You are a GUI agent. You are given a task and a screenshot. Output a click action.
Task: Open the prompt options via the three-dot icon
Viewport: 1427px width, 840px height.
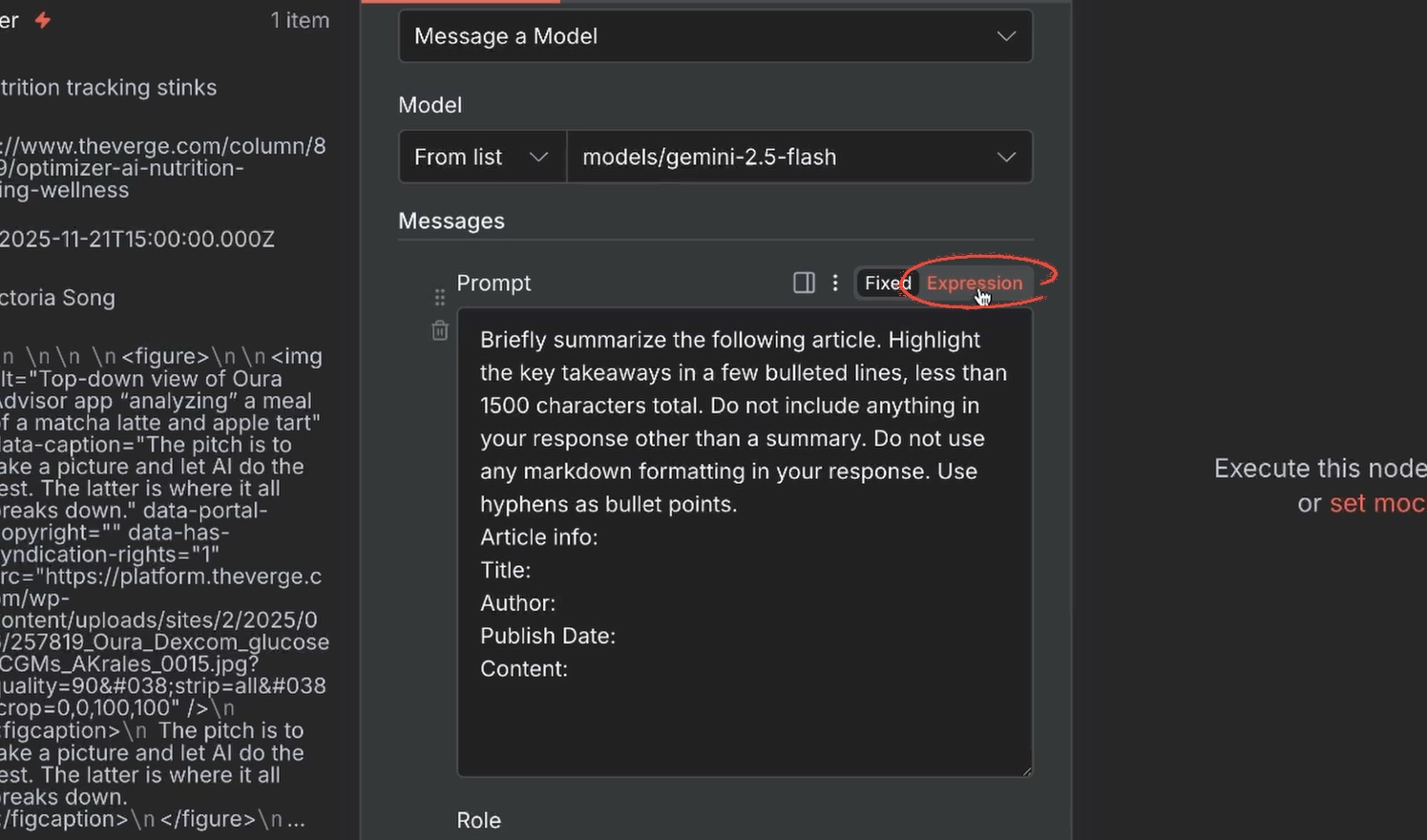coord(835,283)
